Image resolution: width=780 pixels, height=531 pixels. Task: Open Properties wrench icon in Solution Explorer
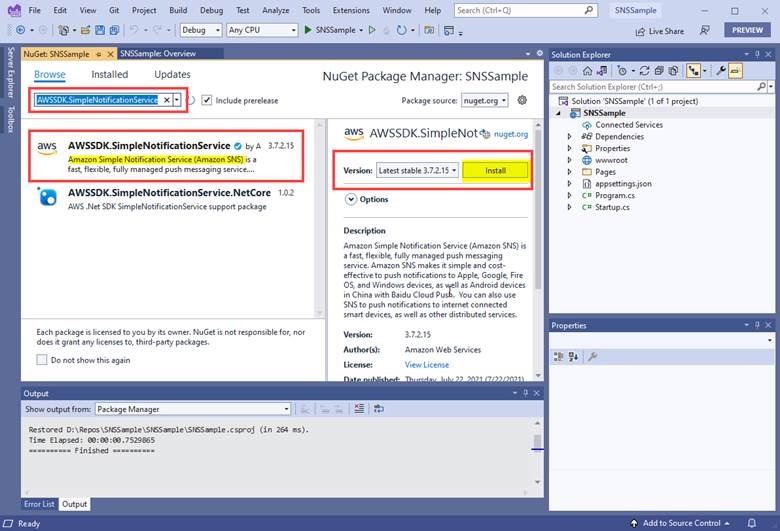[x=721, y=71]
